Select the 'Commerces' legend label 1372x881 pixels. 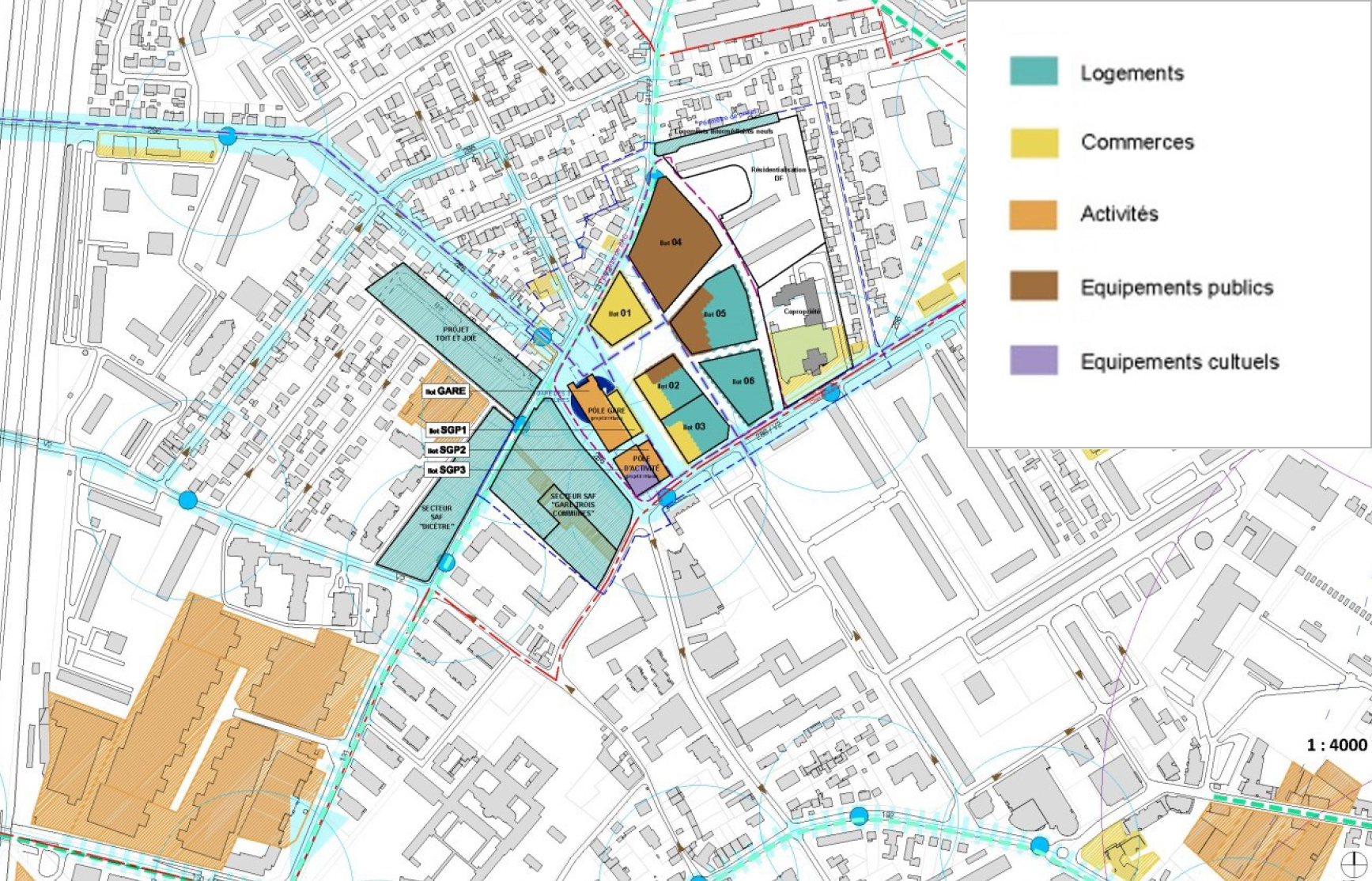coord(1137,142)
